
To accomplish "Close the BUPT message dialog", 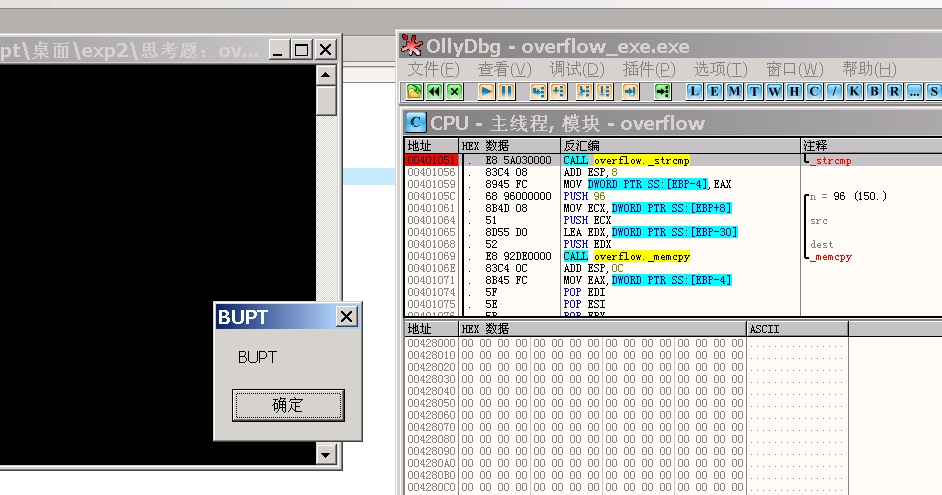I will tap(346, 317).
